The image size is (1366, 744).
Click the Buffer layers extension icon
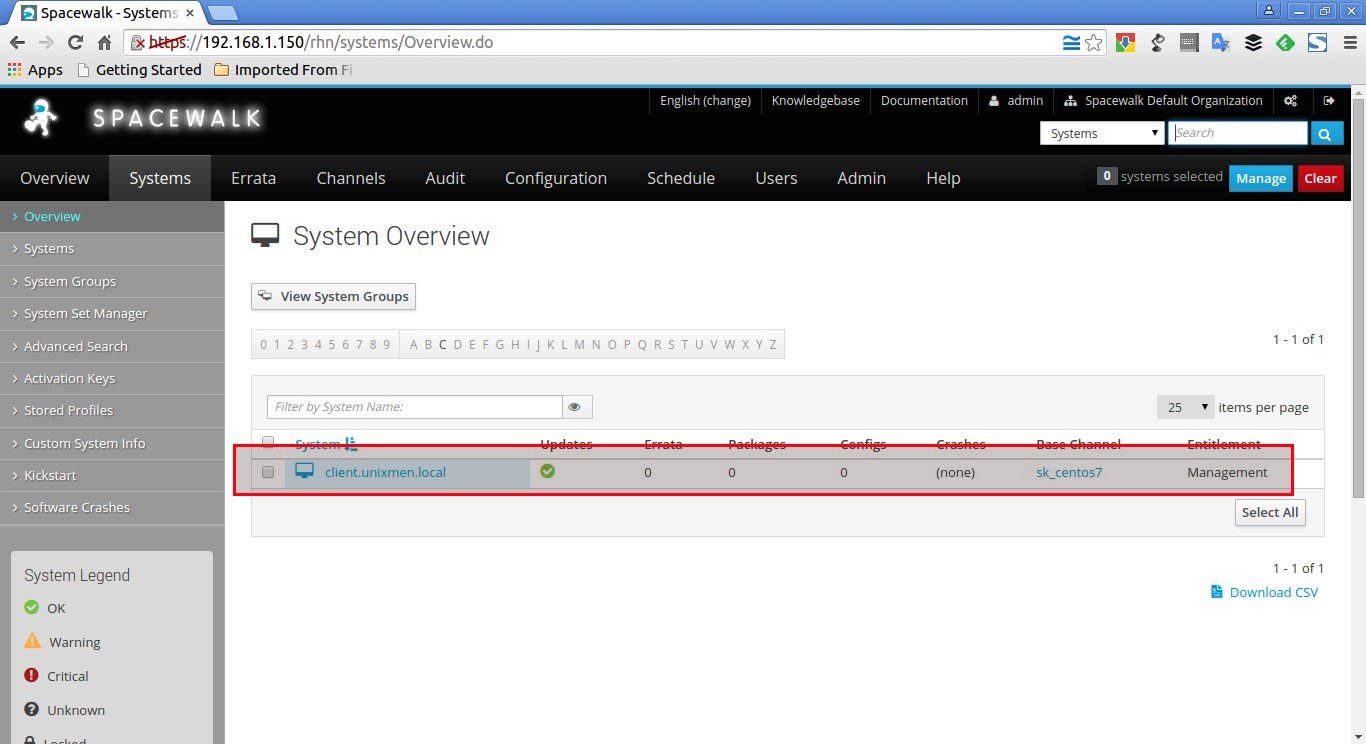[1253, 43]
